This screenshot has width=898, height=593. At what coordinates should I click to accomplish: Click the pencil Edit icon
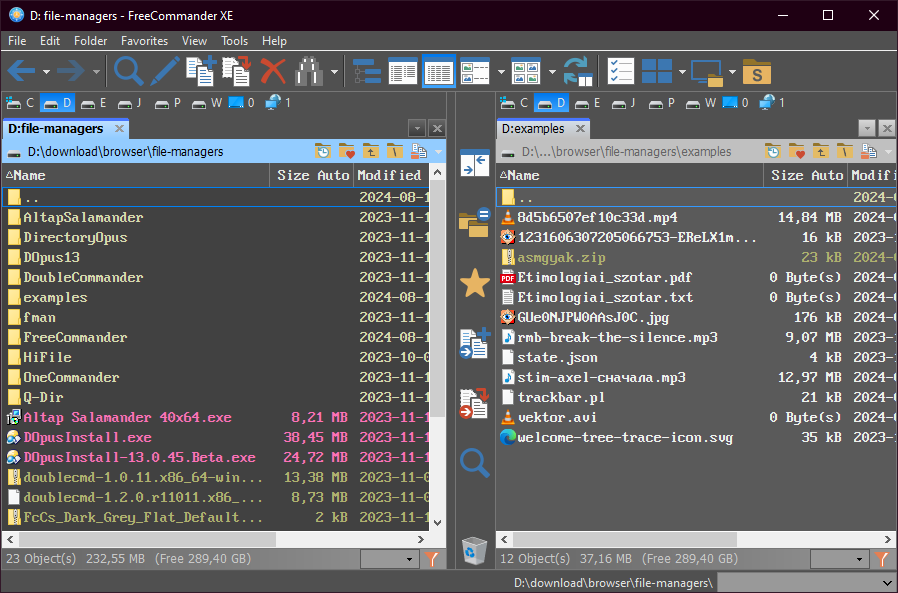point(165,71)
